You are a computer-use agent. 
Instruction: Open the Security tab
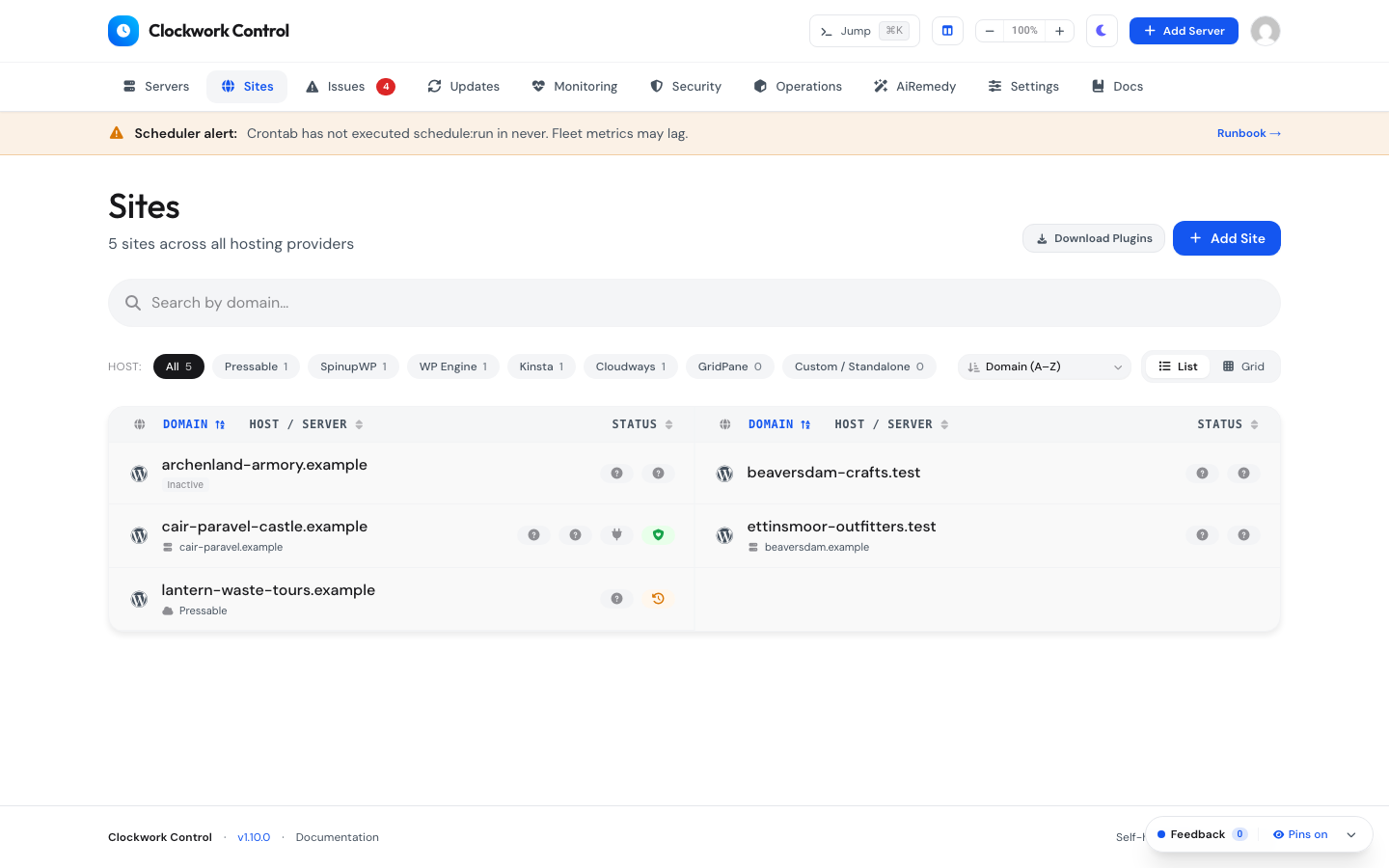coord(686,87)
